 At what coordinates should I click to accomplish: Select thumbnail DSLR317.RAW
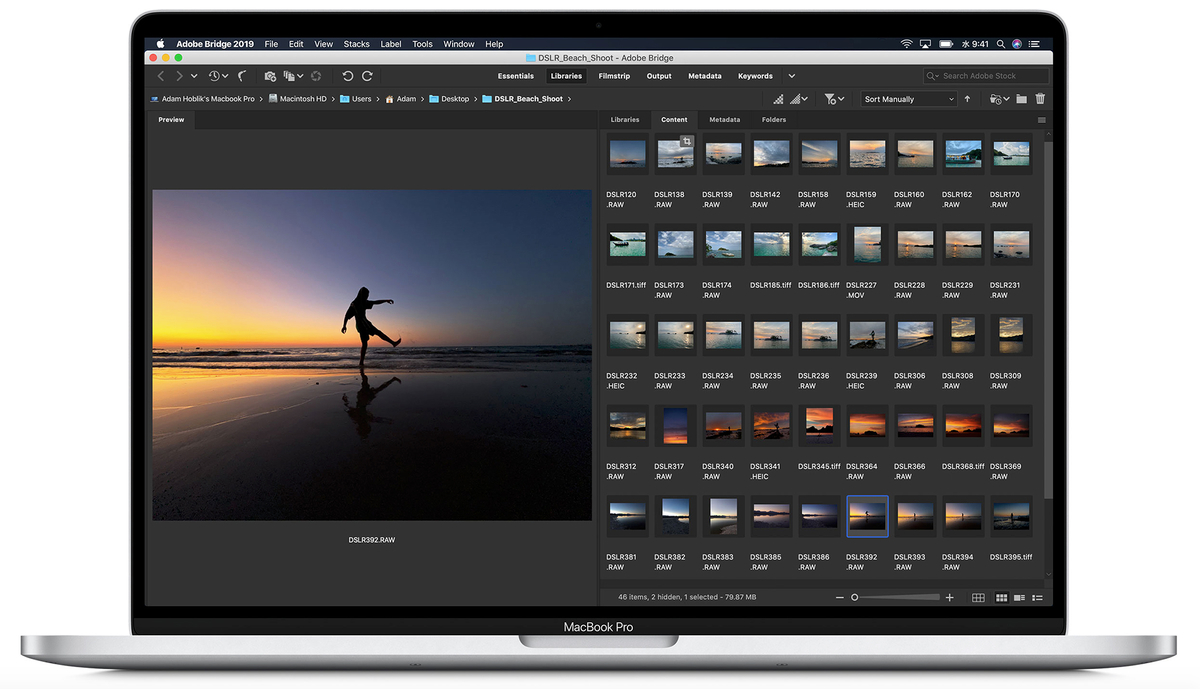pyautogui.click(x=675, y=425)
